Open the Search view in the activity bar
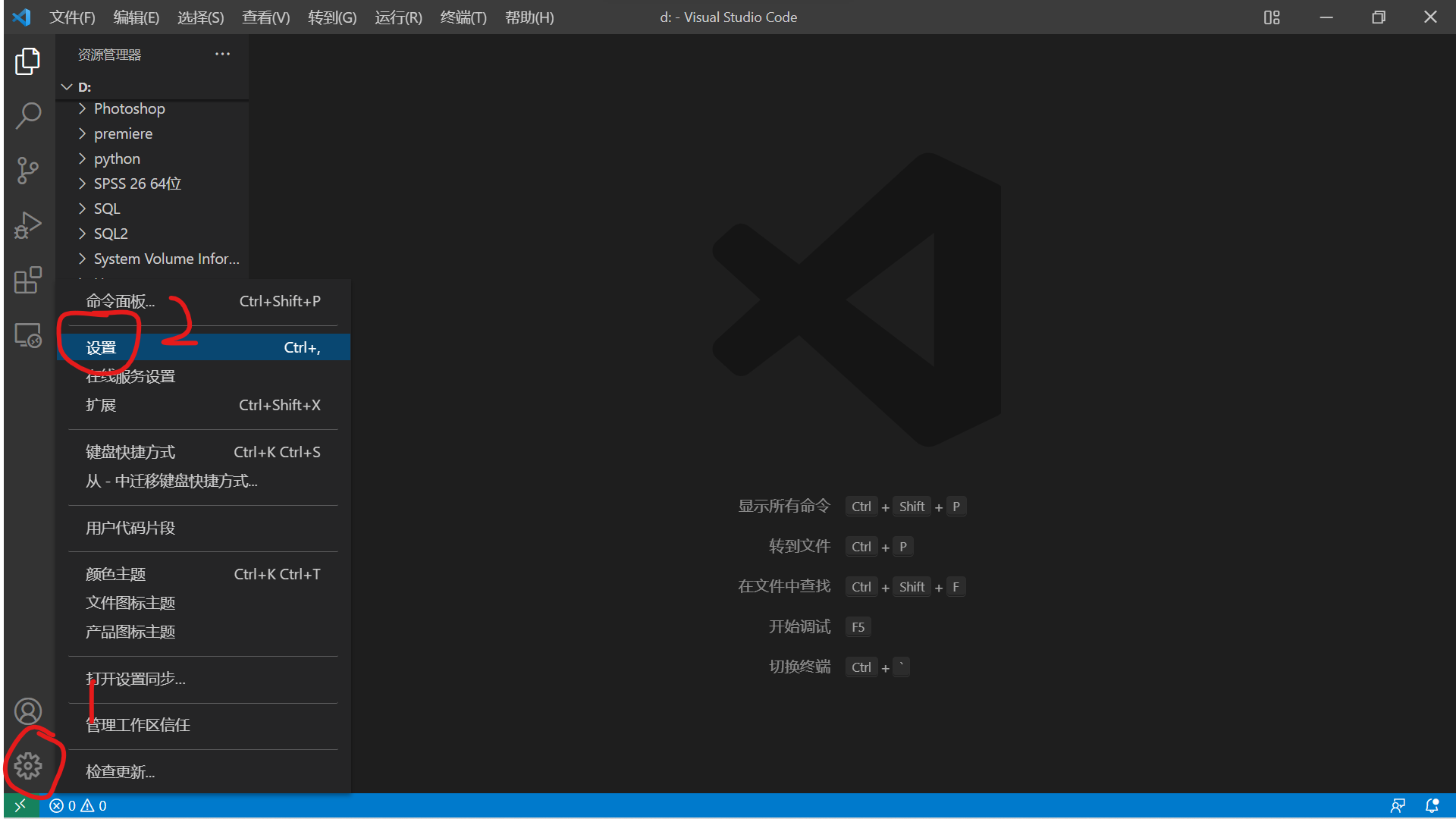The height and width of the screenshot is (819, 1456). (x=28, y=115)
